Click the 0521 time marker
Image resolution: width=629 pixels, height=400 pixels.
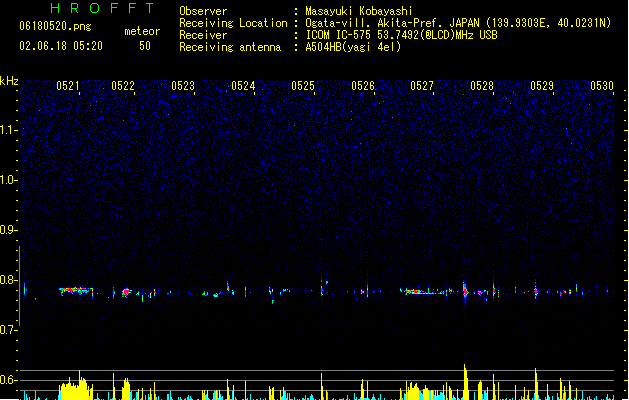click(x=68, y=86)
